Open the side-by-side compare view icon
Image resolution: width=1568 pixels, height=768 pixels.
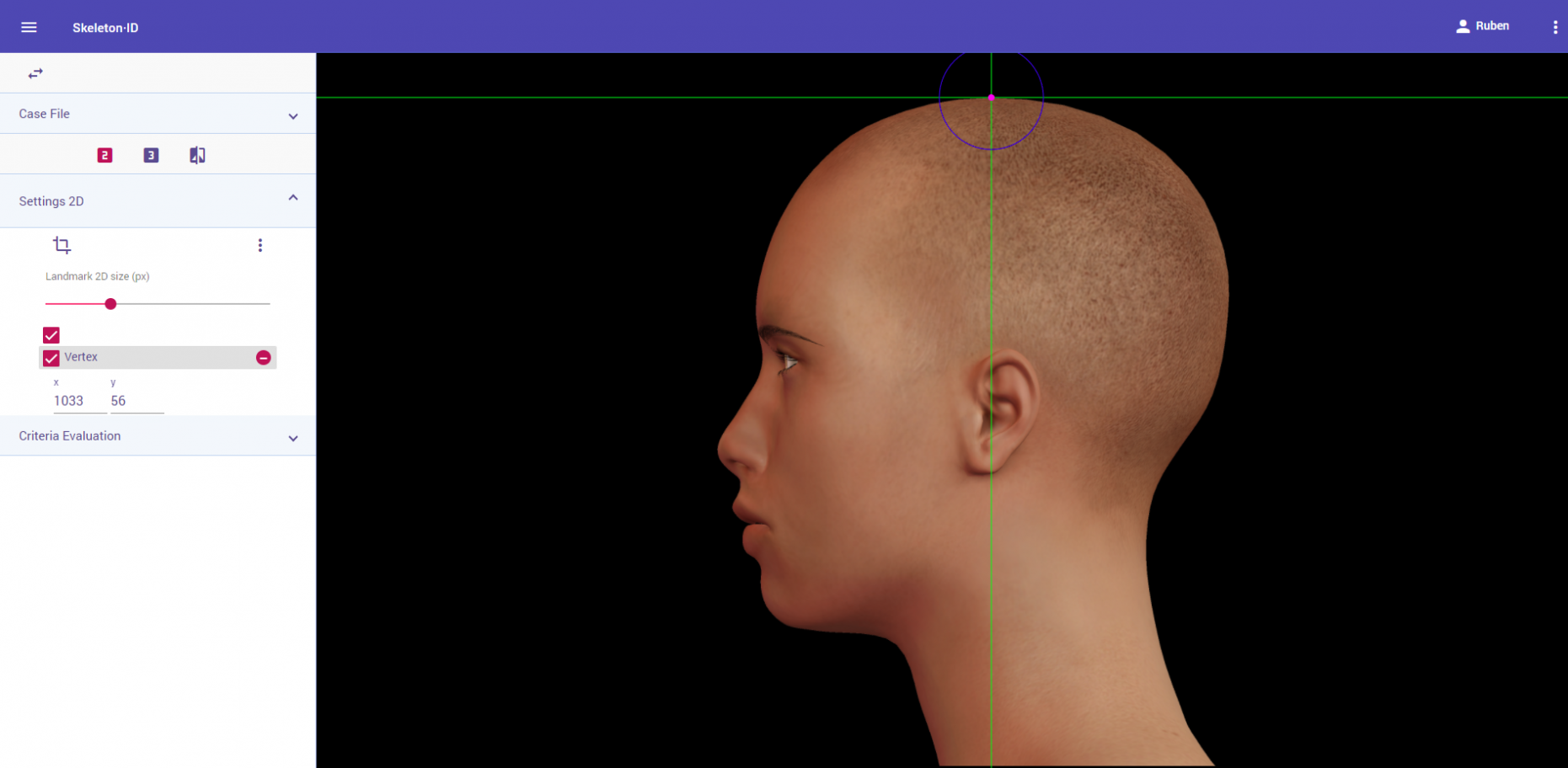(x=197, y=155)
